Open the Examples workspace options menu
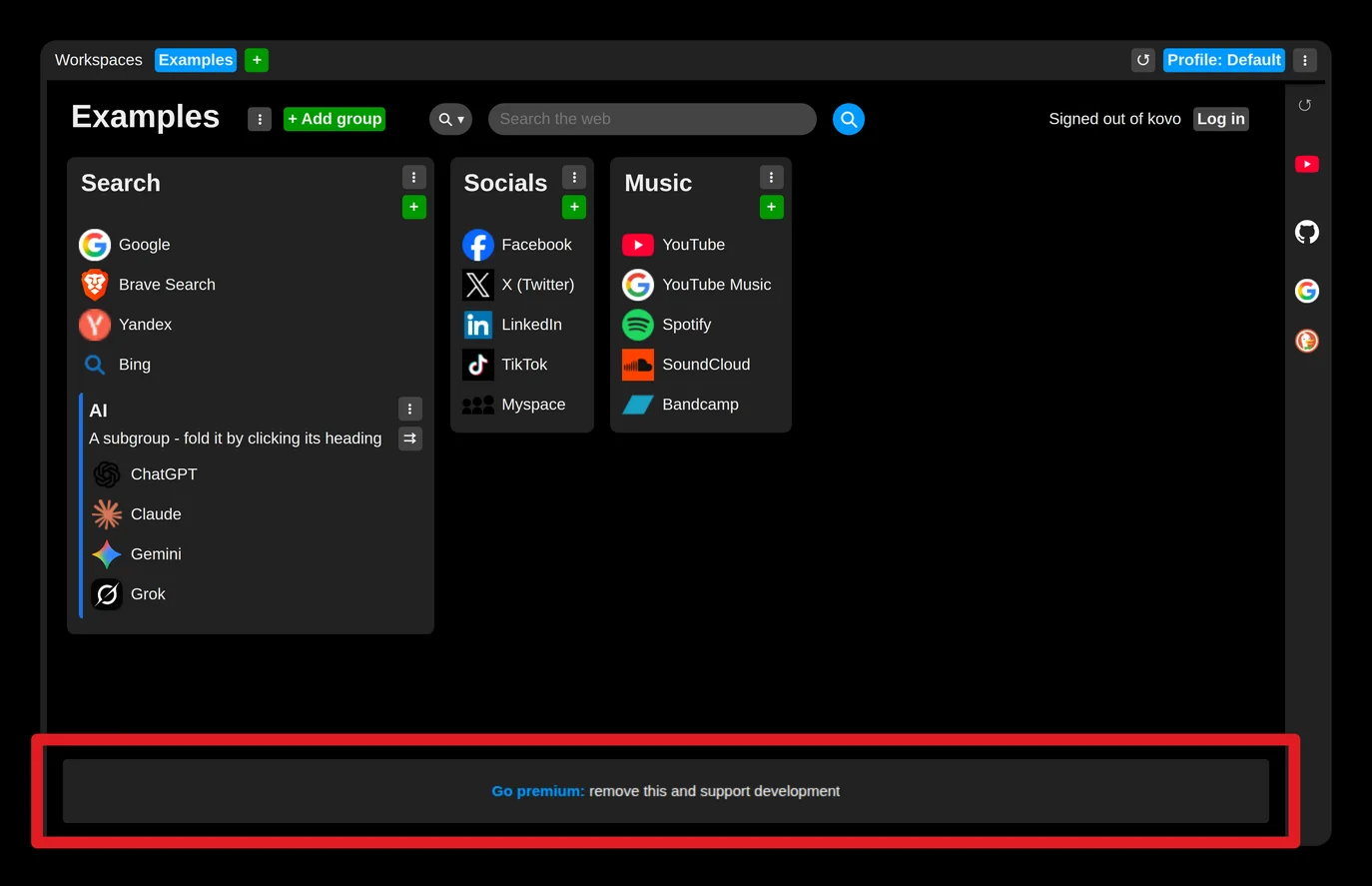The height and width of the screenshot is (886, 1372). pos(260,119)
